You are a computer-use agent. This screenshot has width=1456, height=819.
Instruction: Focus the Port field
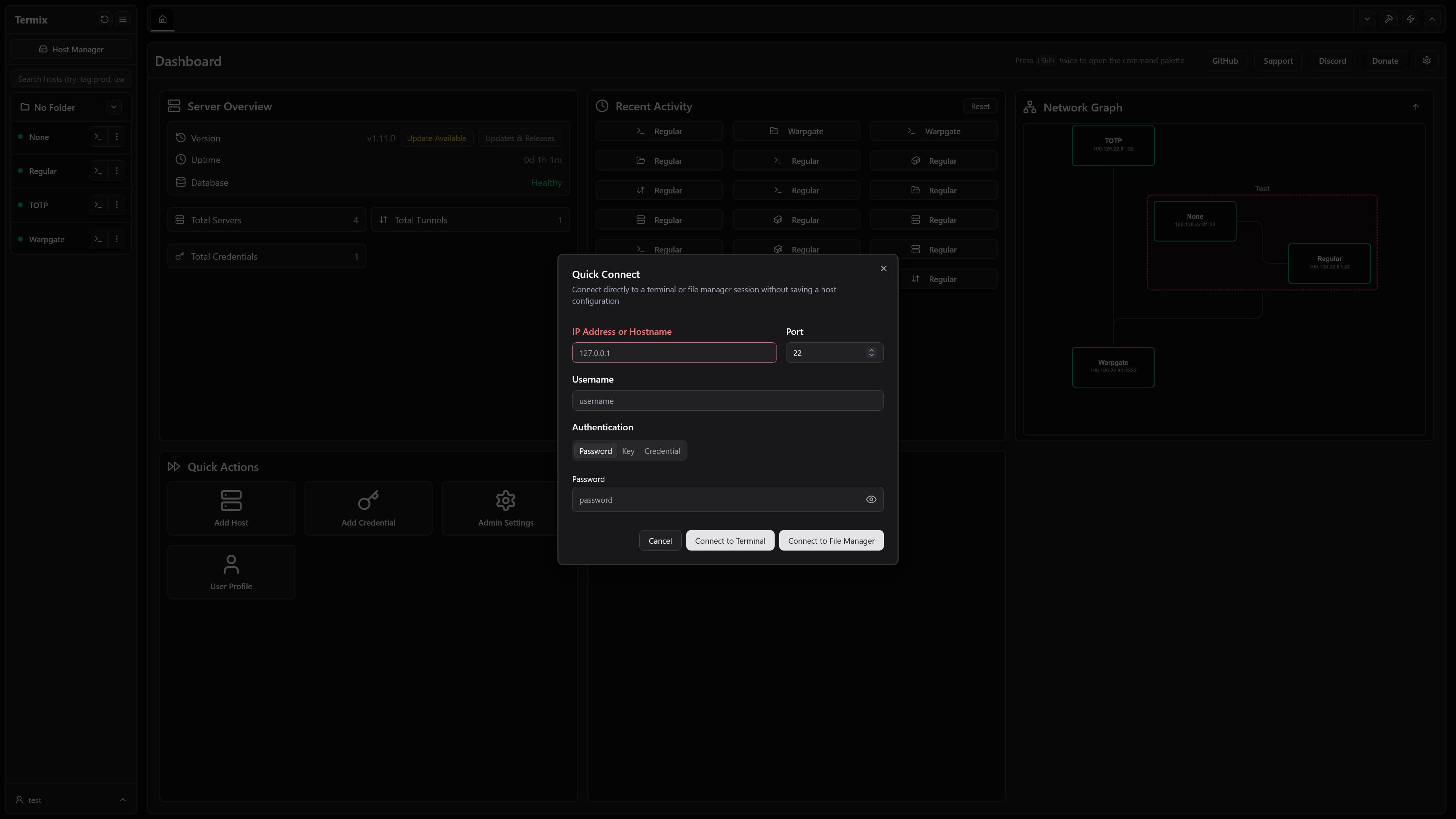click(834, 353)
